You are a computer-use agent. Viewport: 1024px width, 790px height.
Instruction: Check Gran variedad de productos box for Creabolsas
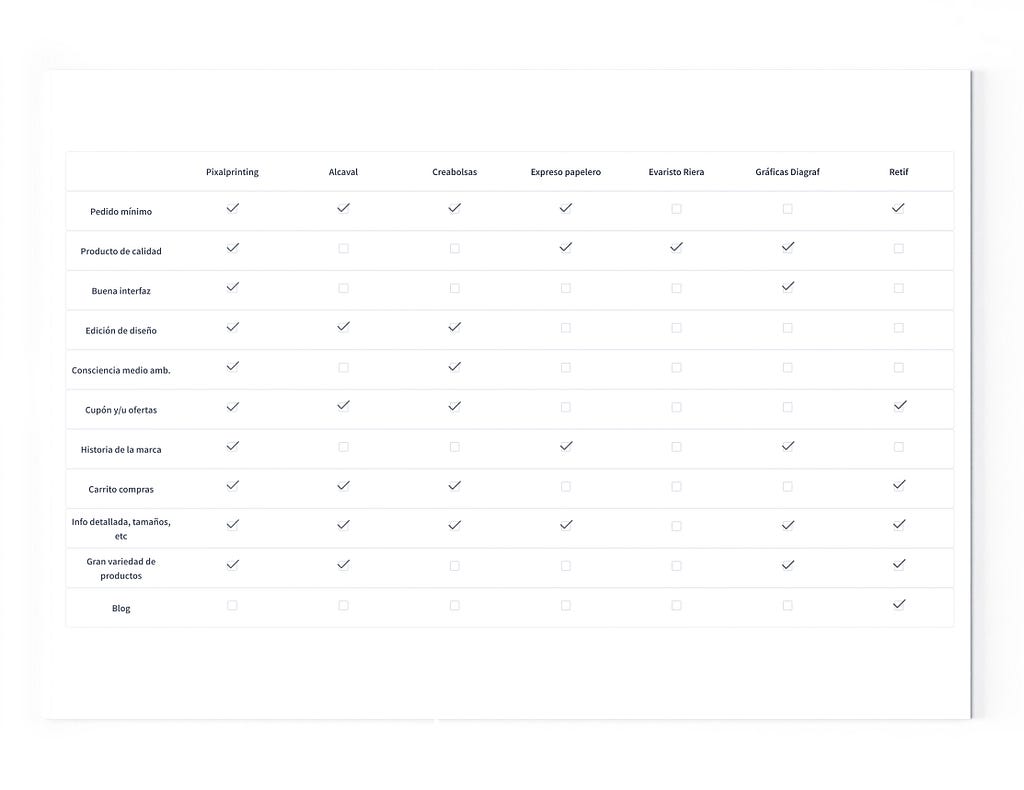pos(455,566)
